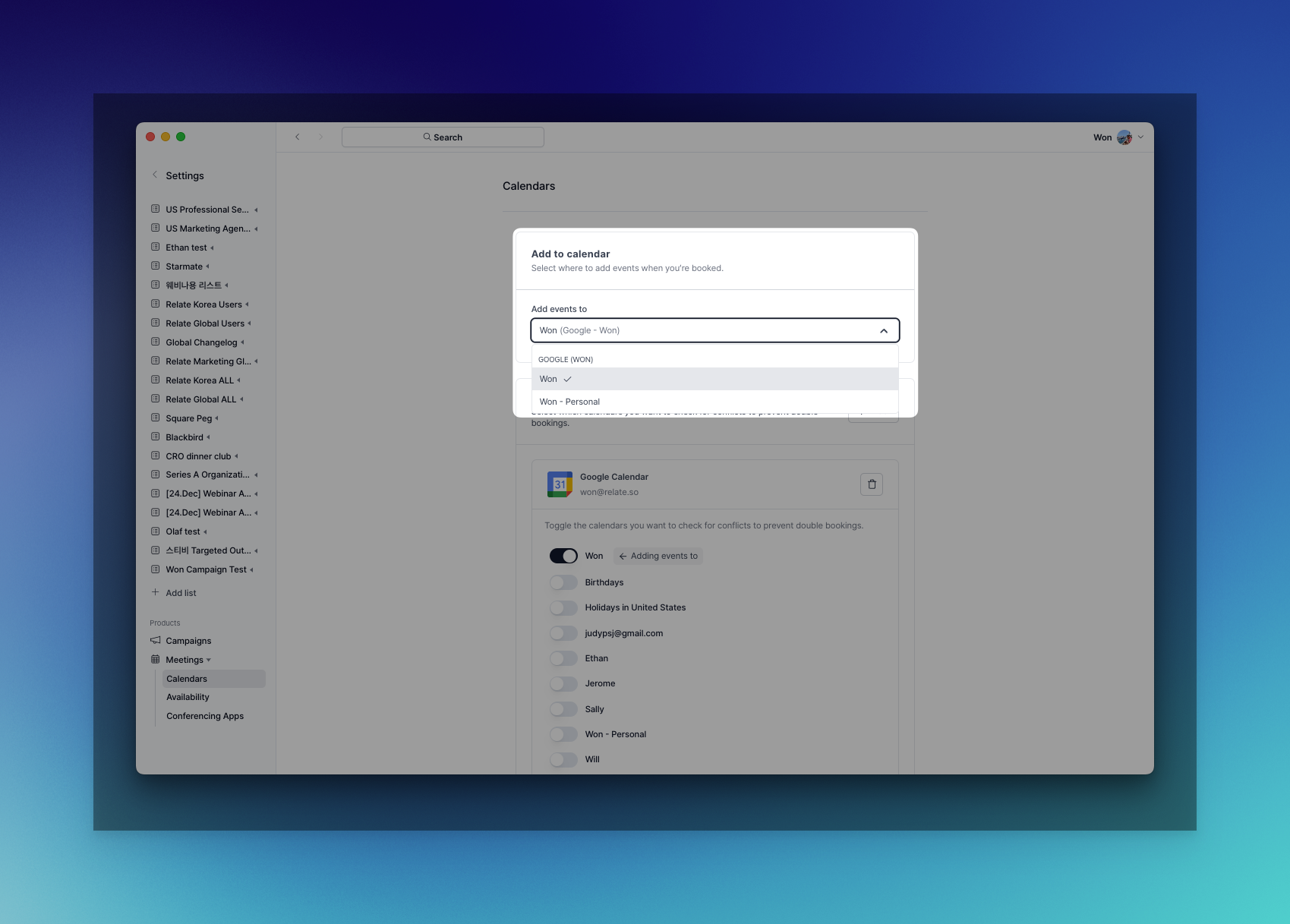Click the trash icon for Google Calendar
The image size is (1290, 924).
point(872,484)
